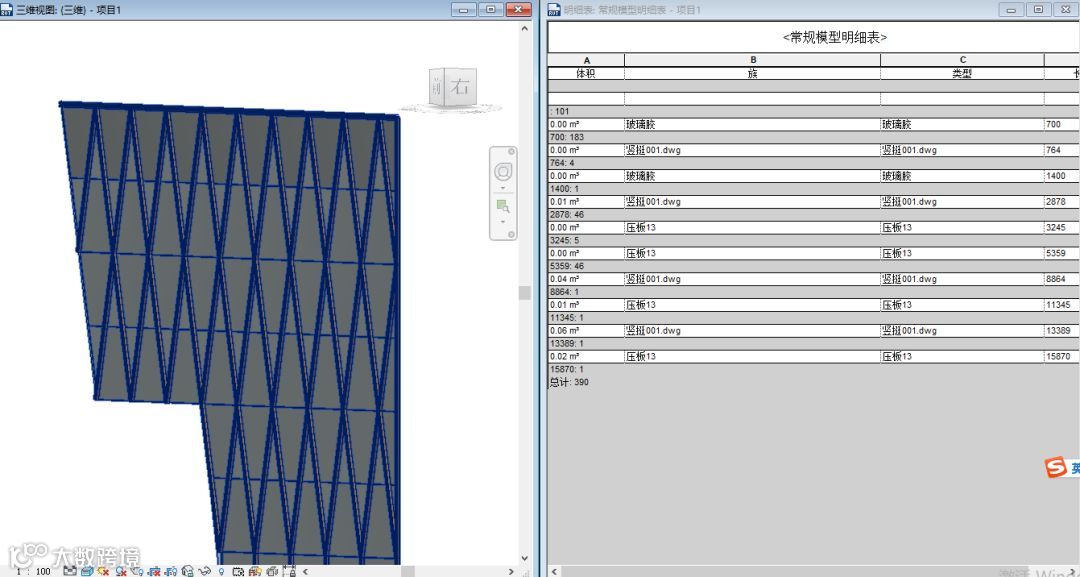Toggle the Show Crop Region icon
Screen dimensions: 1080x577
point(171,571)
